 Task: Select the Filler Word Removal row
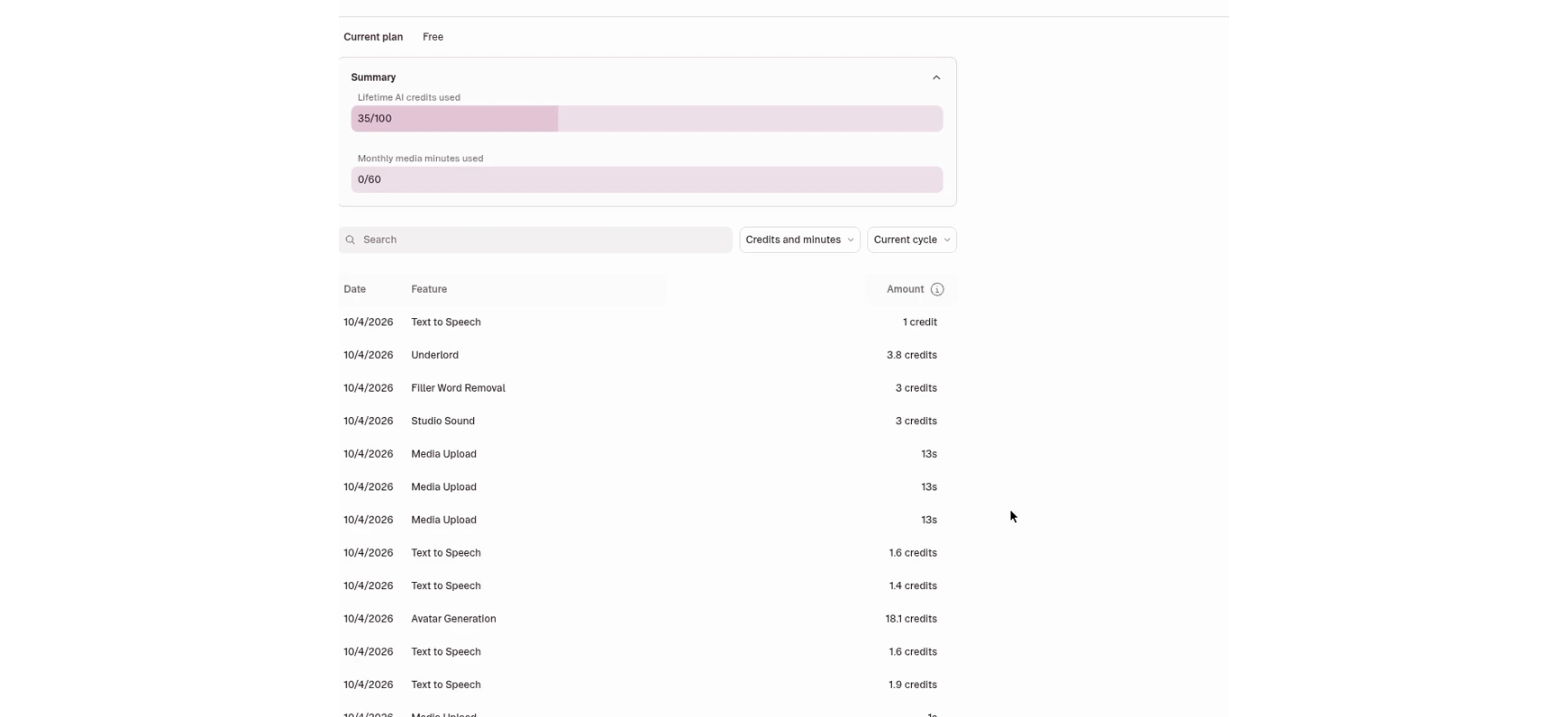[647, 388]
